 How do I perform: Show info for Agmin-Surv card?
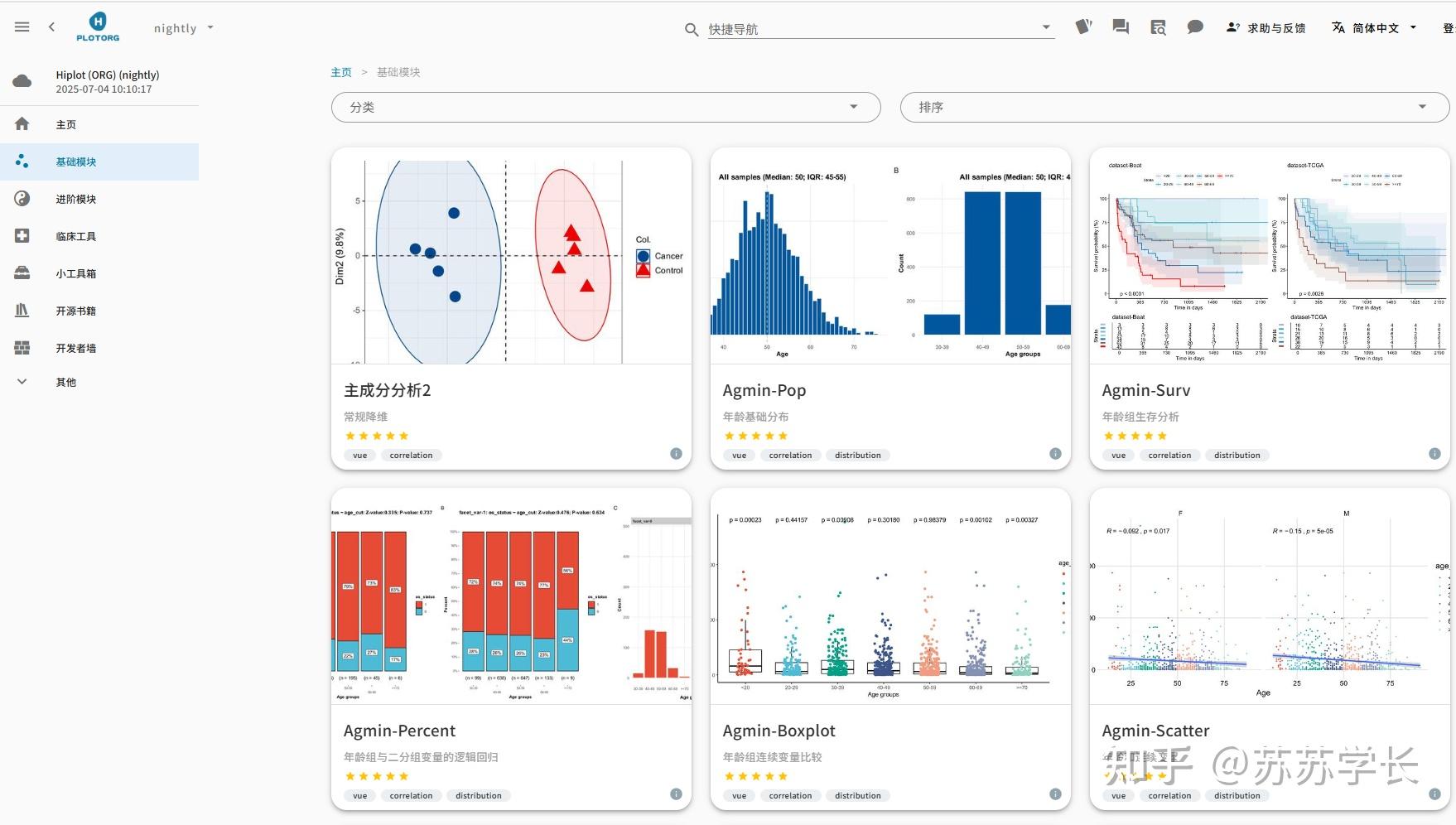coord(1434,454)
